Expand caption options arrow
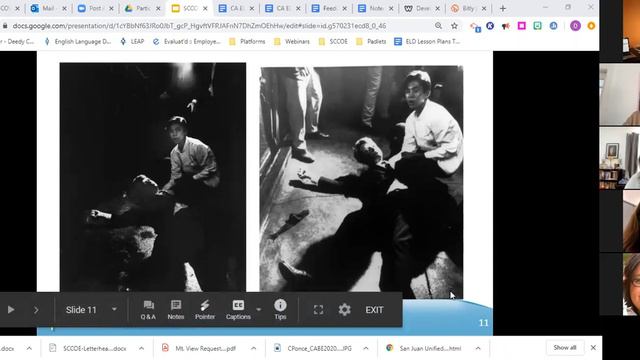Screen dimensions: 640x360 click(x=258, y=309)
